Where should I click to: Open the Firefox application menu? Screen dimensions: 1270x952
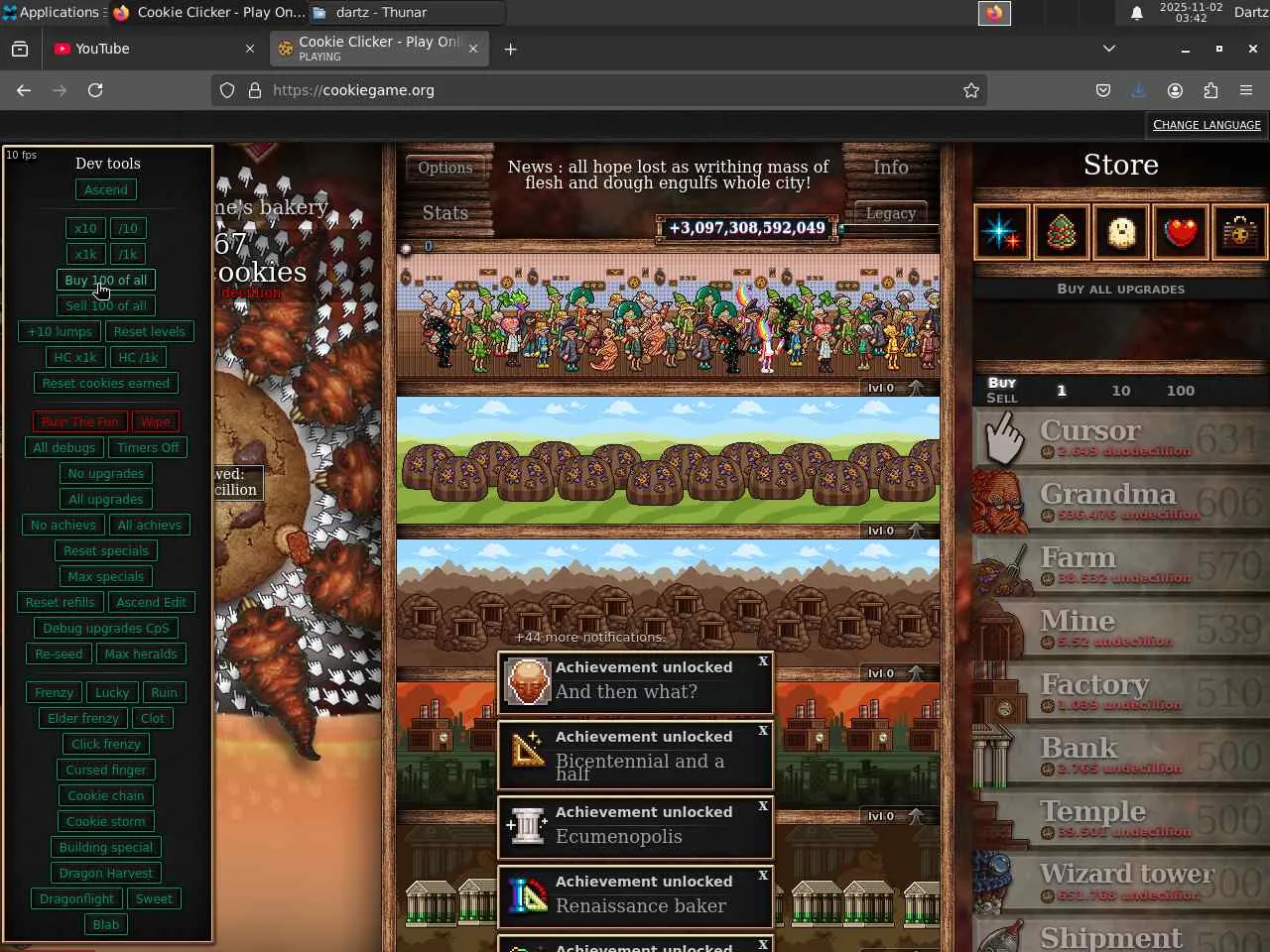click(1246, 90)
